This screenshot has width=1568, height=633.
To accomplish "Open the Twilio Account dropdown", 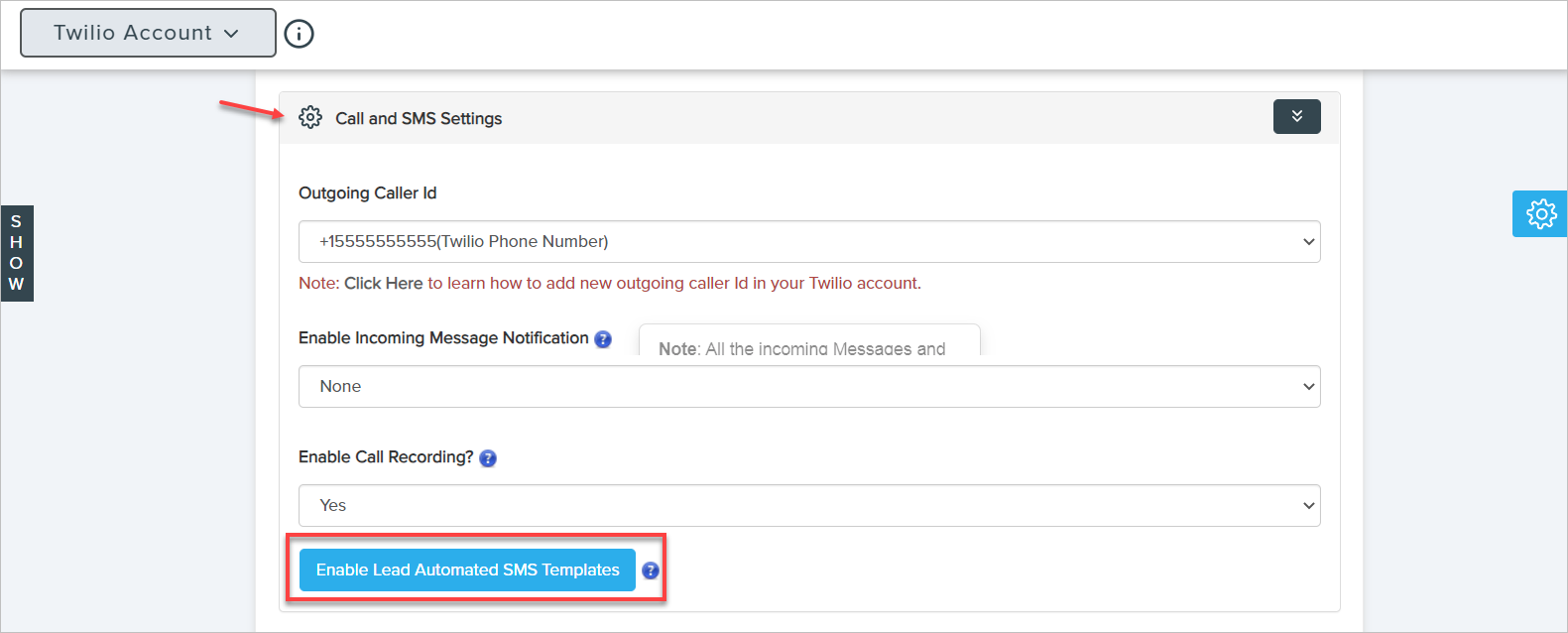I will 148,33.
